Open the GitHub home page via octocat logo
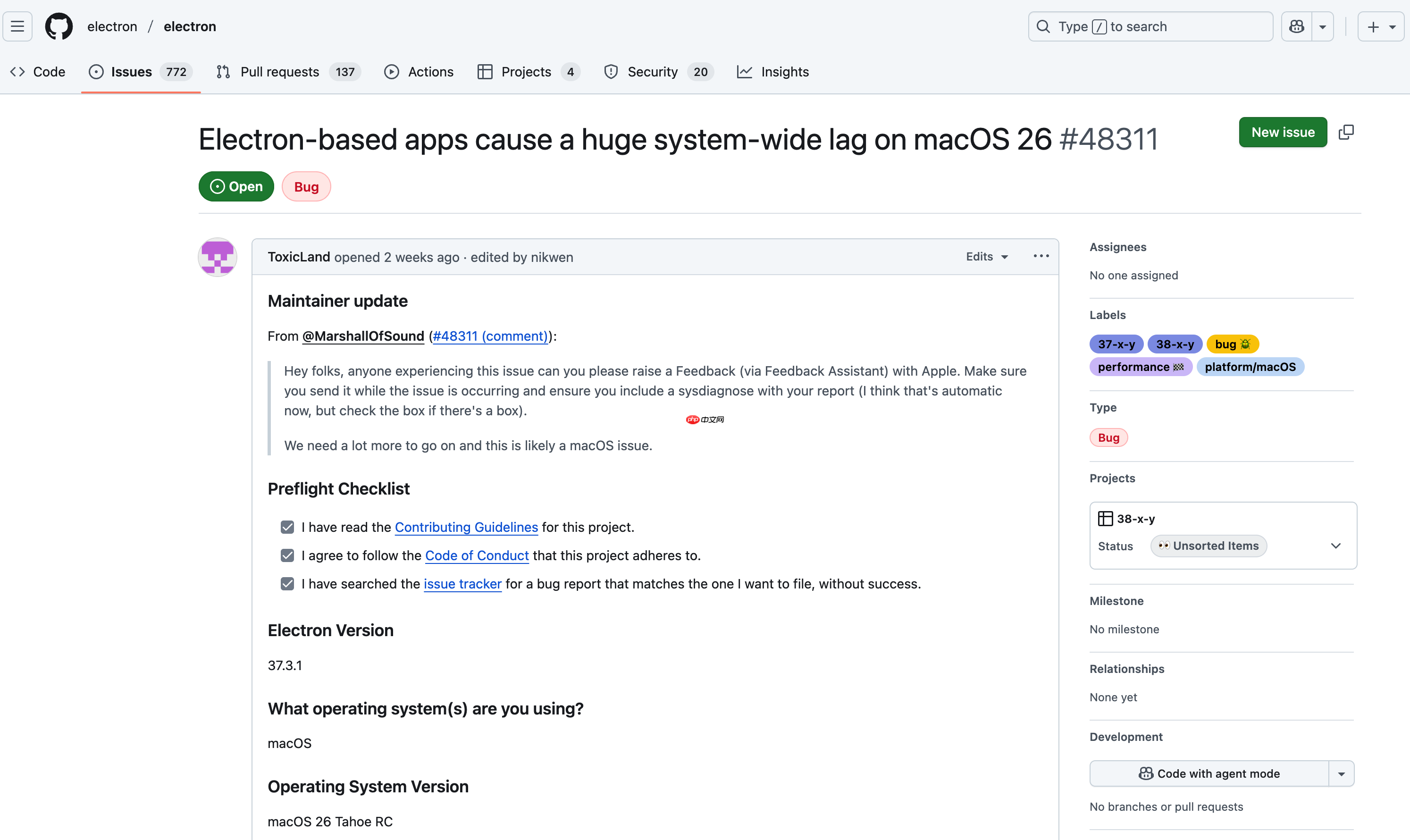Viewport: 1410px width, 840px height. tap(59, 26)
